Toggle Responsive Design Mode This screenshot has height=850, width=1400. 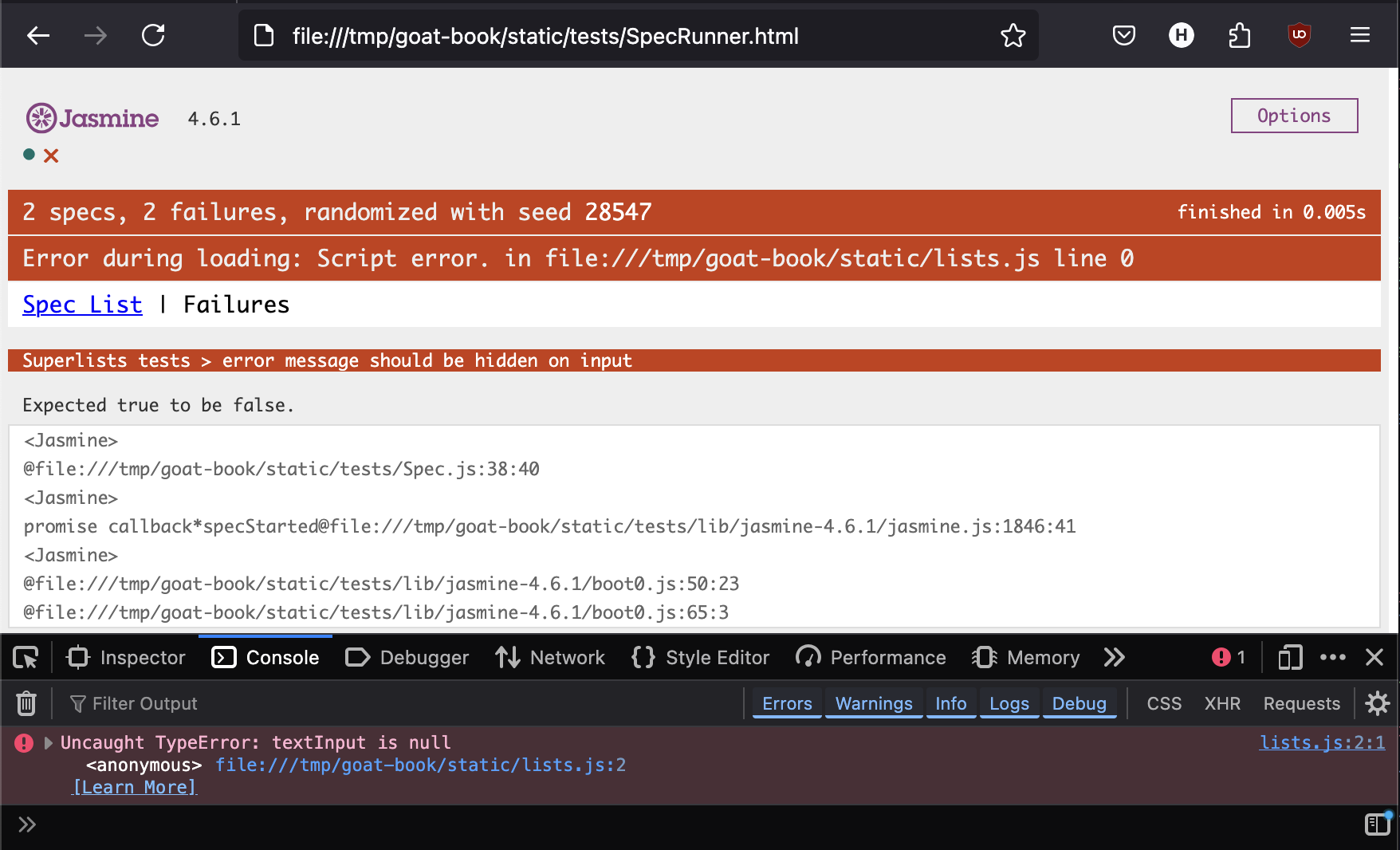[x=1290, y=658]
